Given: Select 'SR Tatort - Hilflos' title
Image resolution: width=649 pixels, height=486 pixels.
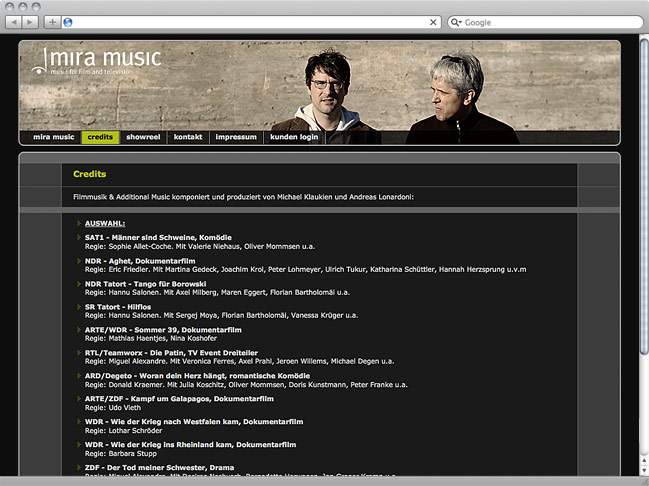Looking at the screenshot, I should pos(118,307).
